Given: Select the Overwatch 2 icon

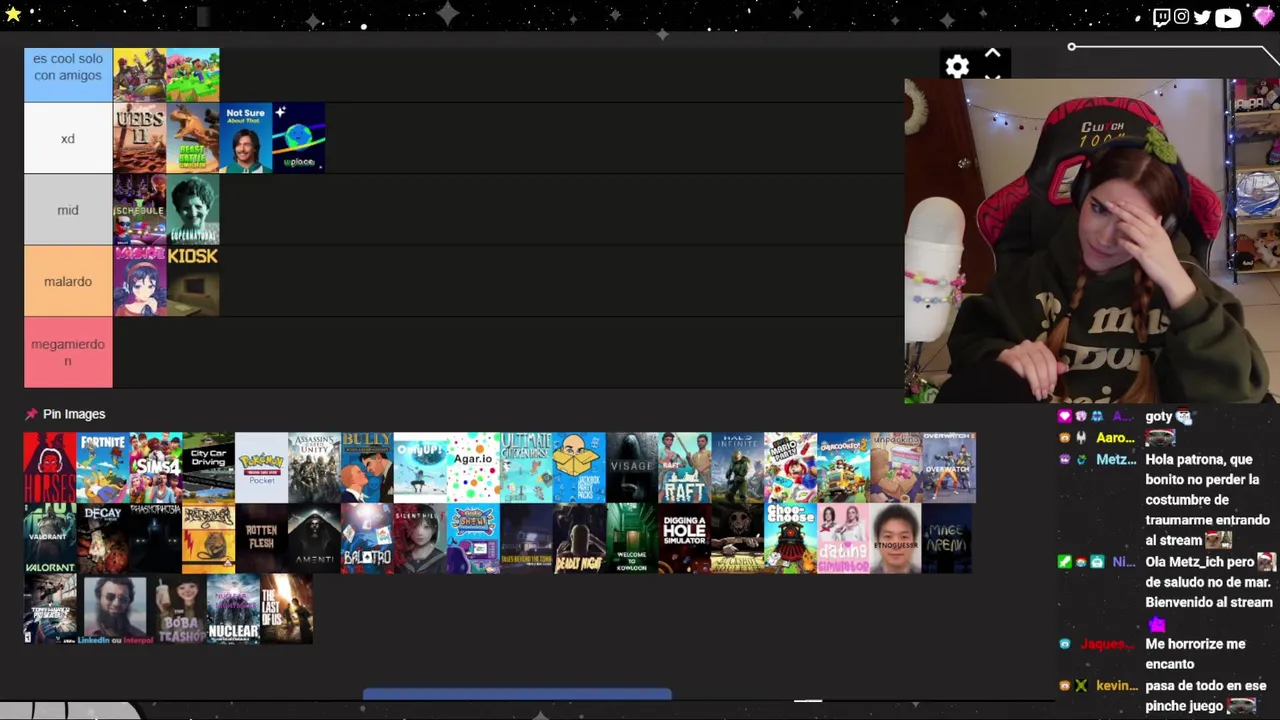Looking at the screenshot, I should [x=949, y=467].
